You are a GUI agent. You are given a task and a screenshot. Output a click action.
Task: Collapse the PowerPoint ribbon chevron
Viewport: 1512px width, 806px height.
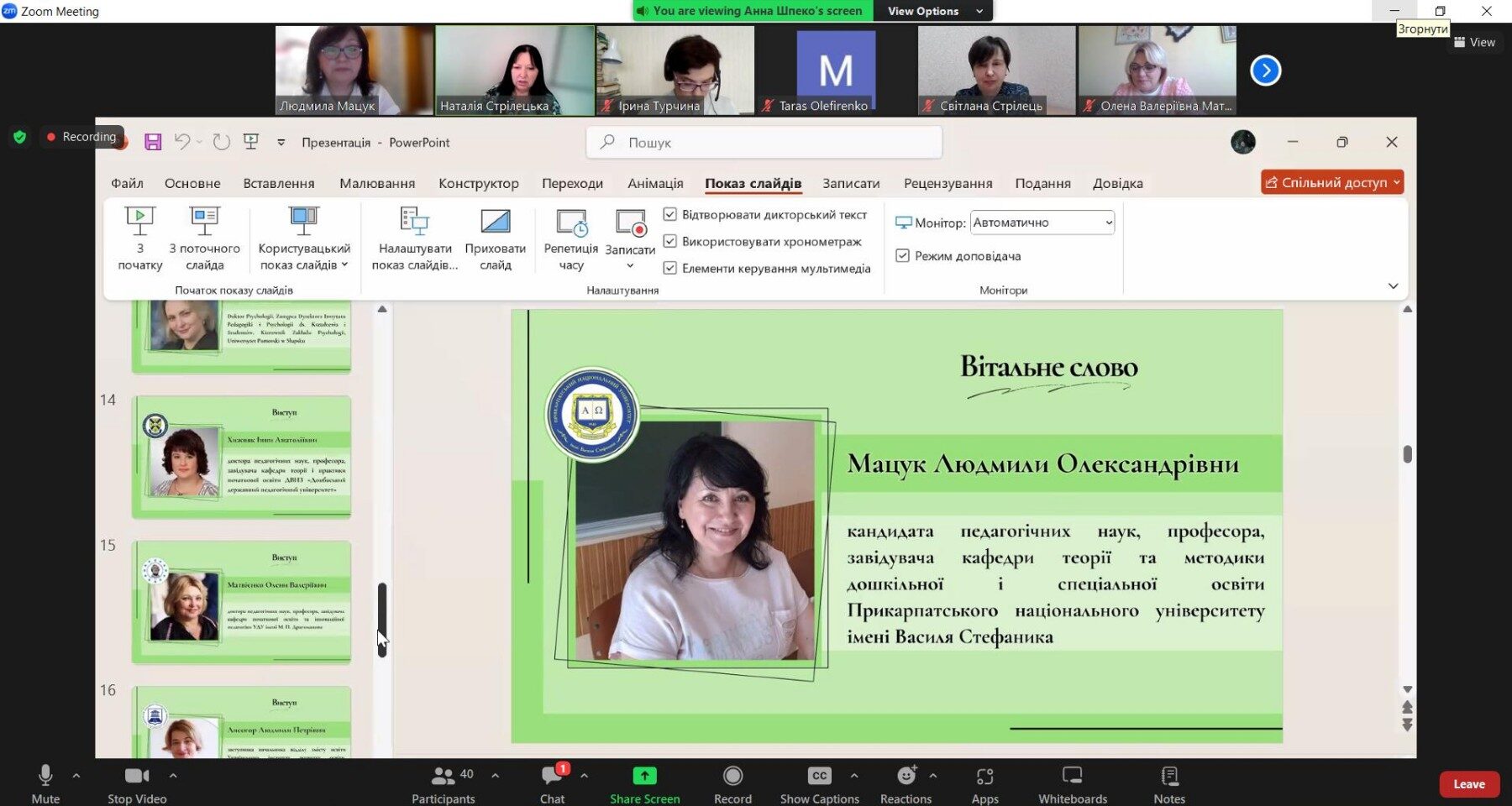[1393, 286]
